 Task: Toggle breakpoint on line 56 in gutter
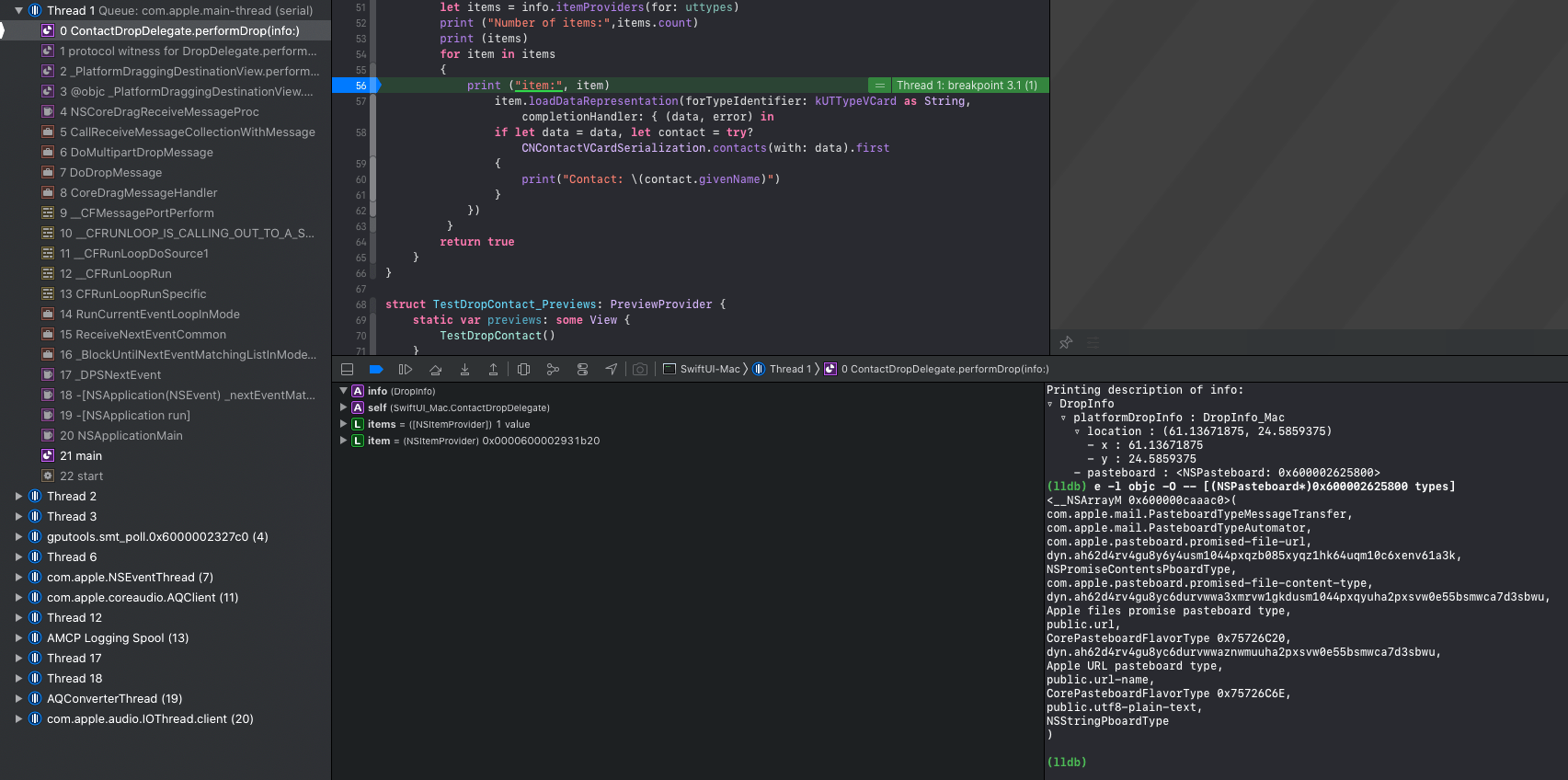(x=355, y=86)
